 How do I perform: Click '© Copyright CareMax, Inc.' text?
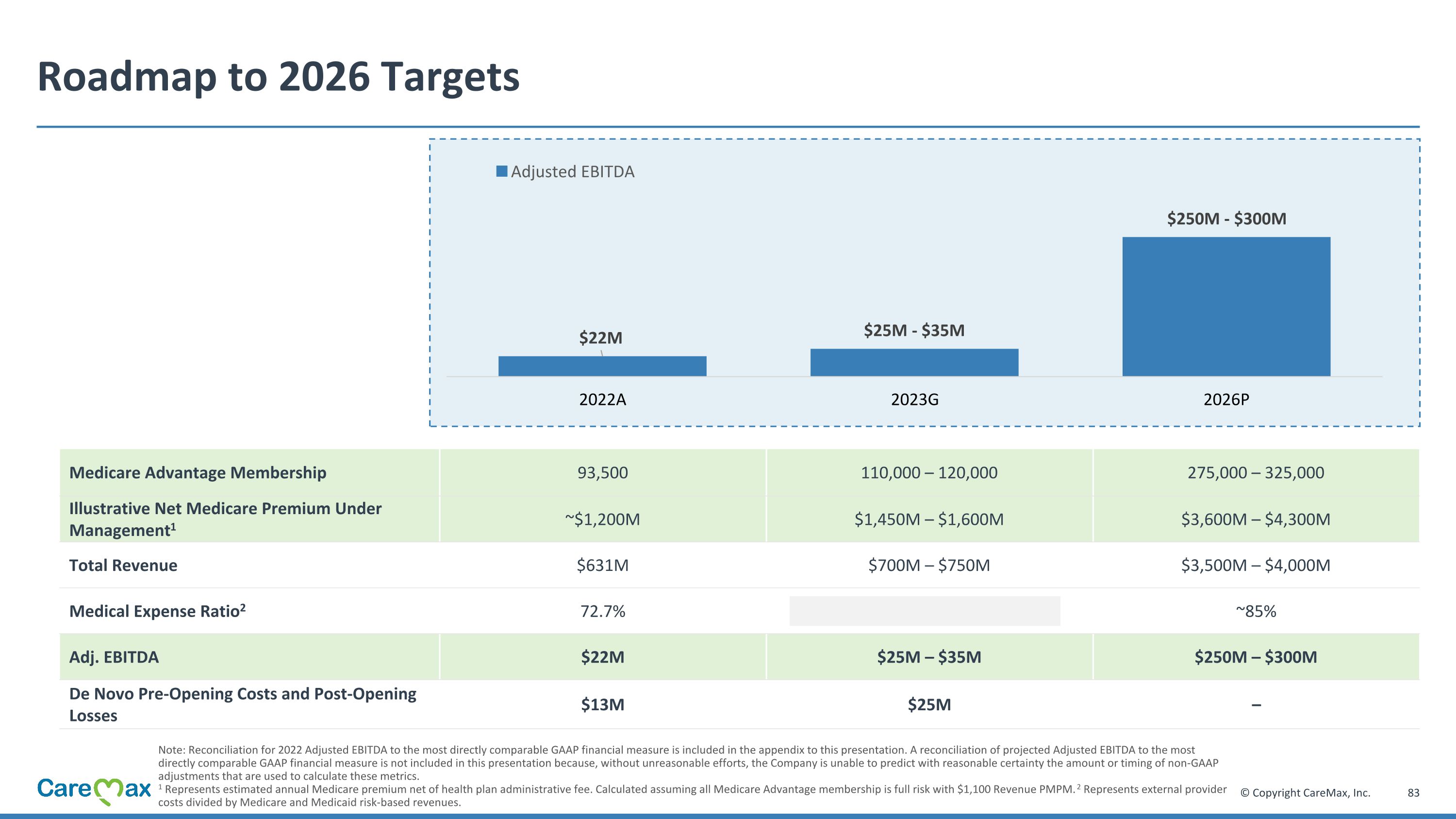point(1305,793)
